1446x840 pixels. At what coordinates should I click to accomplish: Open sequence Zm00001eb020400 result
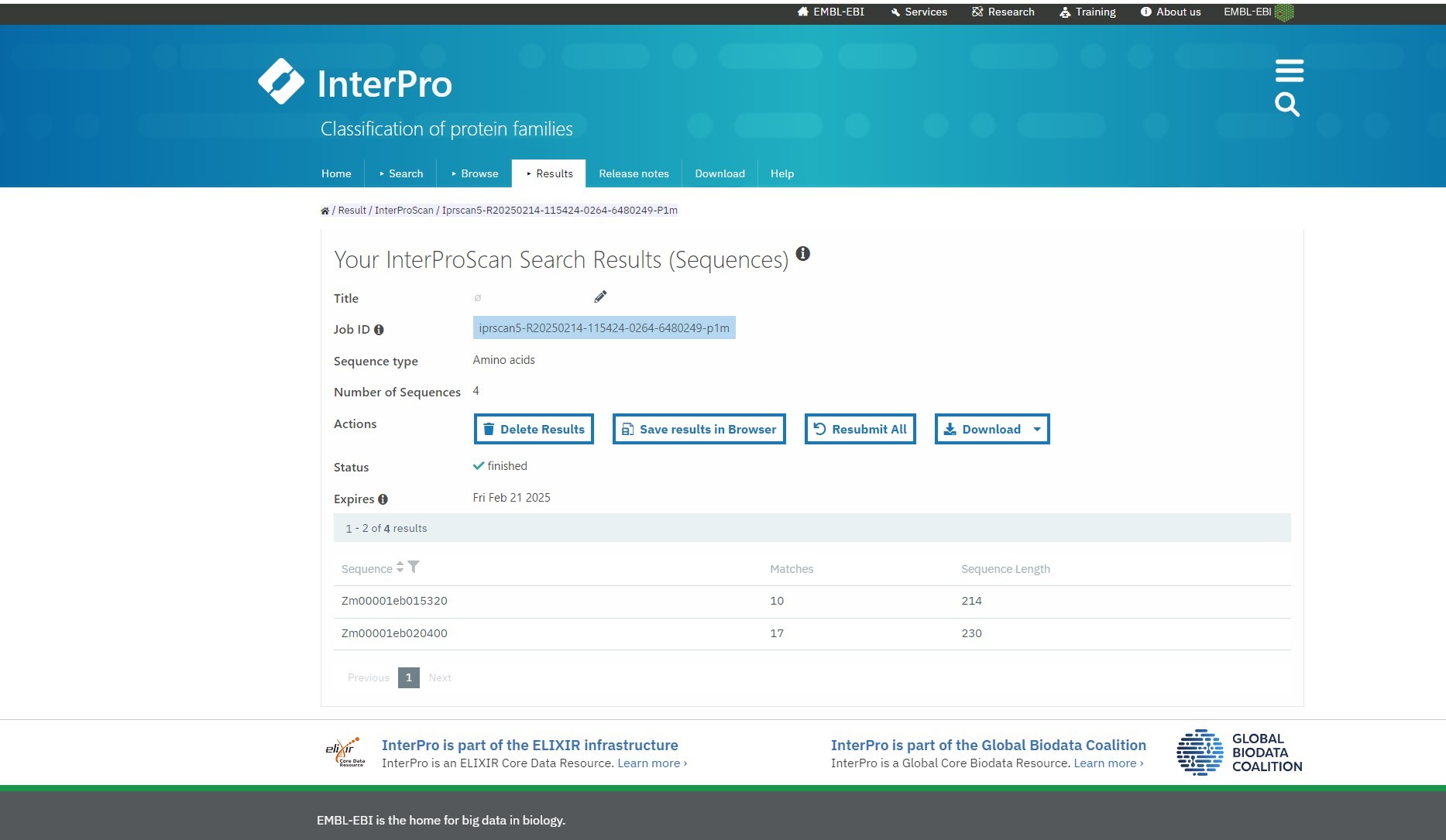(394, 633)
